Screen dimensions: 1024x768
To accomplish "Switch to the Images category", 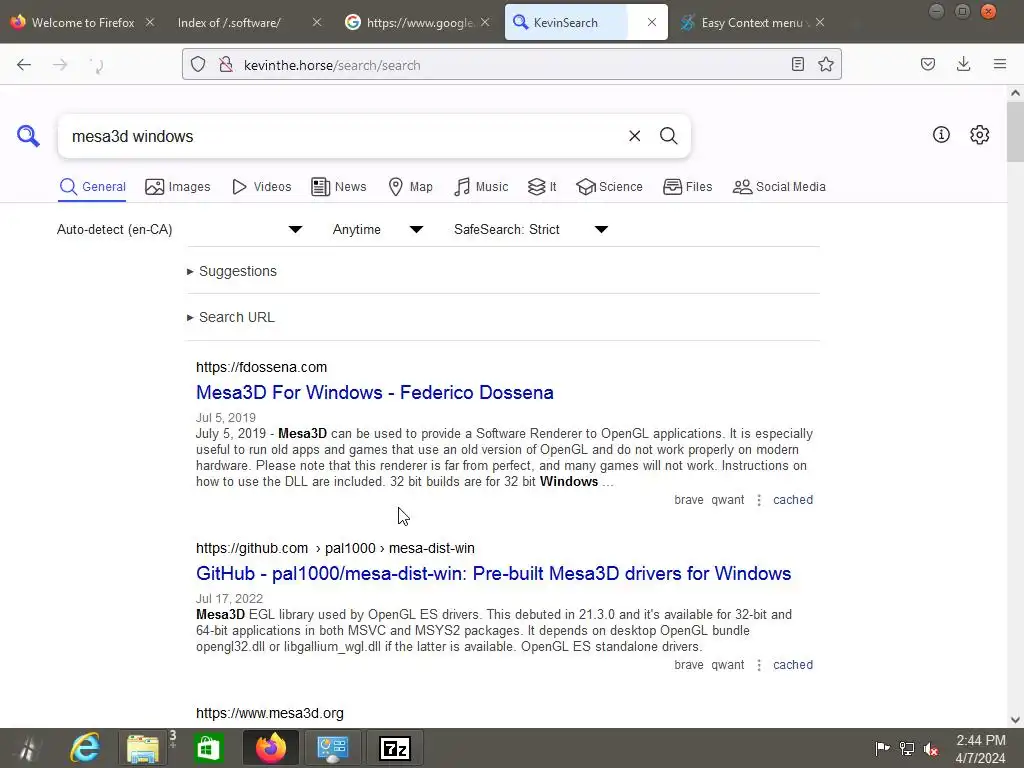I will coord(178,187).
